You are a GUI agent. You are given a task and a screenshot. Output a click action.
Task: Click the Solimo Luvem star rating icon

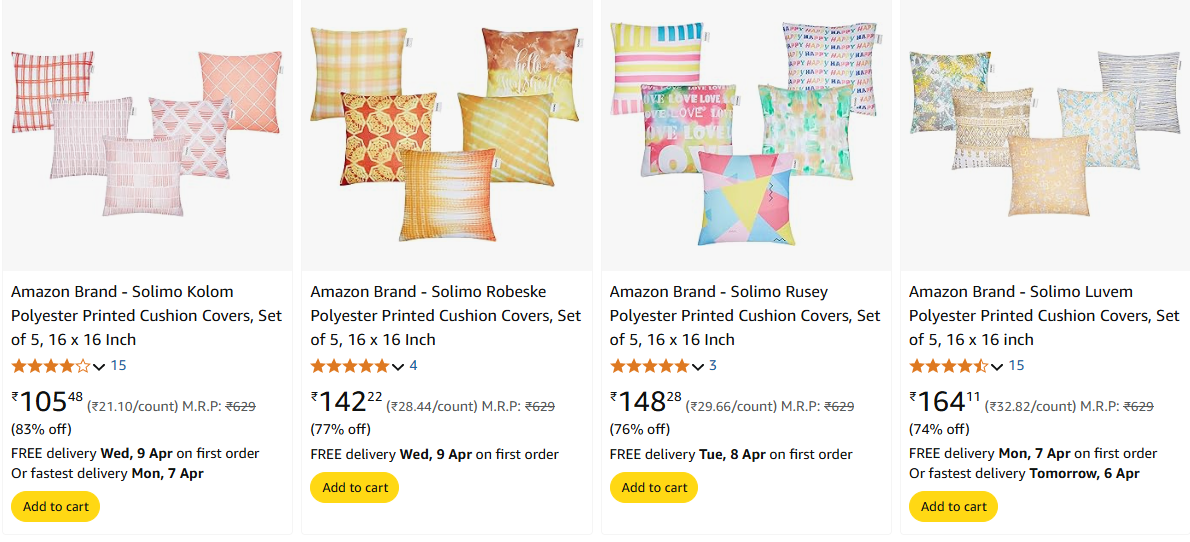(949, 366)
